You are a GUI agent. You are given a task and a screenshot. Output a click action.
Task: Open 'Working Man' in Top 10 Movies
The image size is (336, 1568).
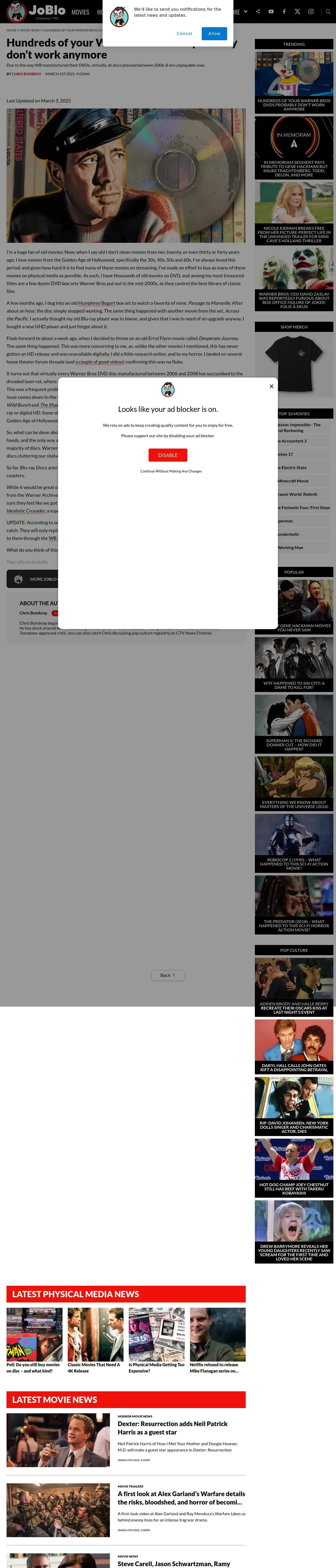coord(290,547)
